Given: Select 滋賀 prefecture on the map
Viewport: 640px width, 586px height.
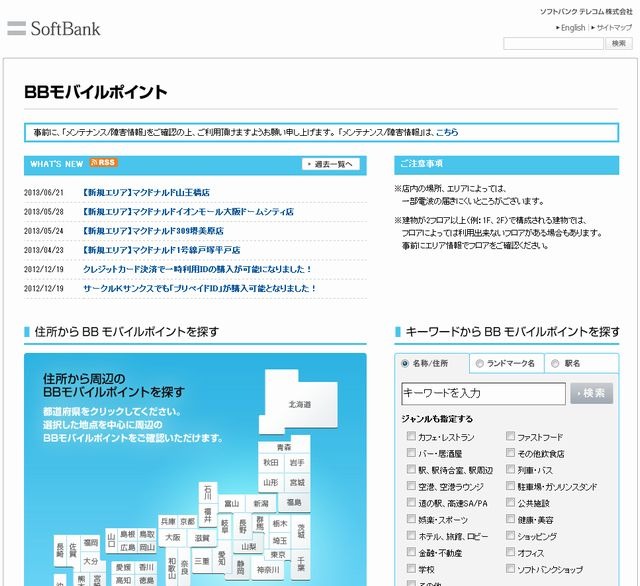Looking at the screenshot, I should (202, 538).
